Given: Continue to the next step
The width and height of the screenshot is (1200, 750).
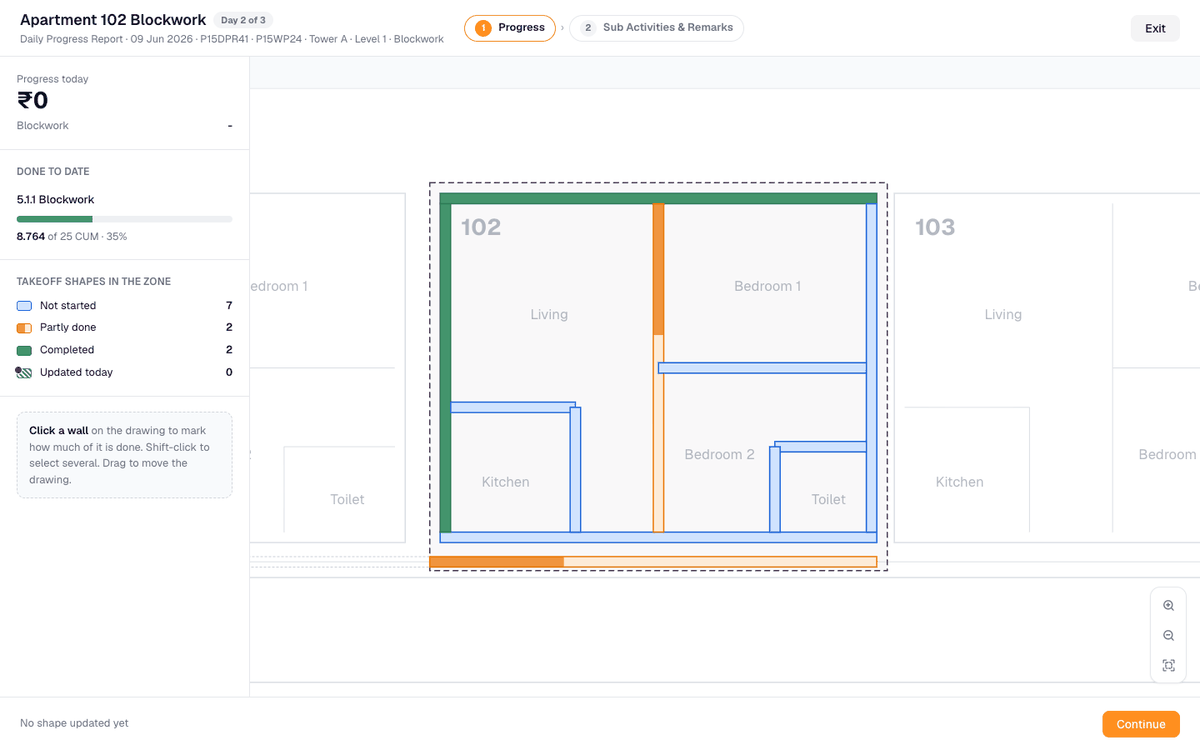Looking at the screenshot, I should coord(1141,724).
